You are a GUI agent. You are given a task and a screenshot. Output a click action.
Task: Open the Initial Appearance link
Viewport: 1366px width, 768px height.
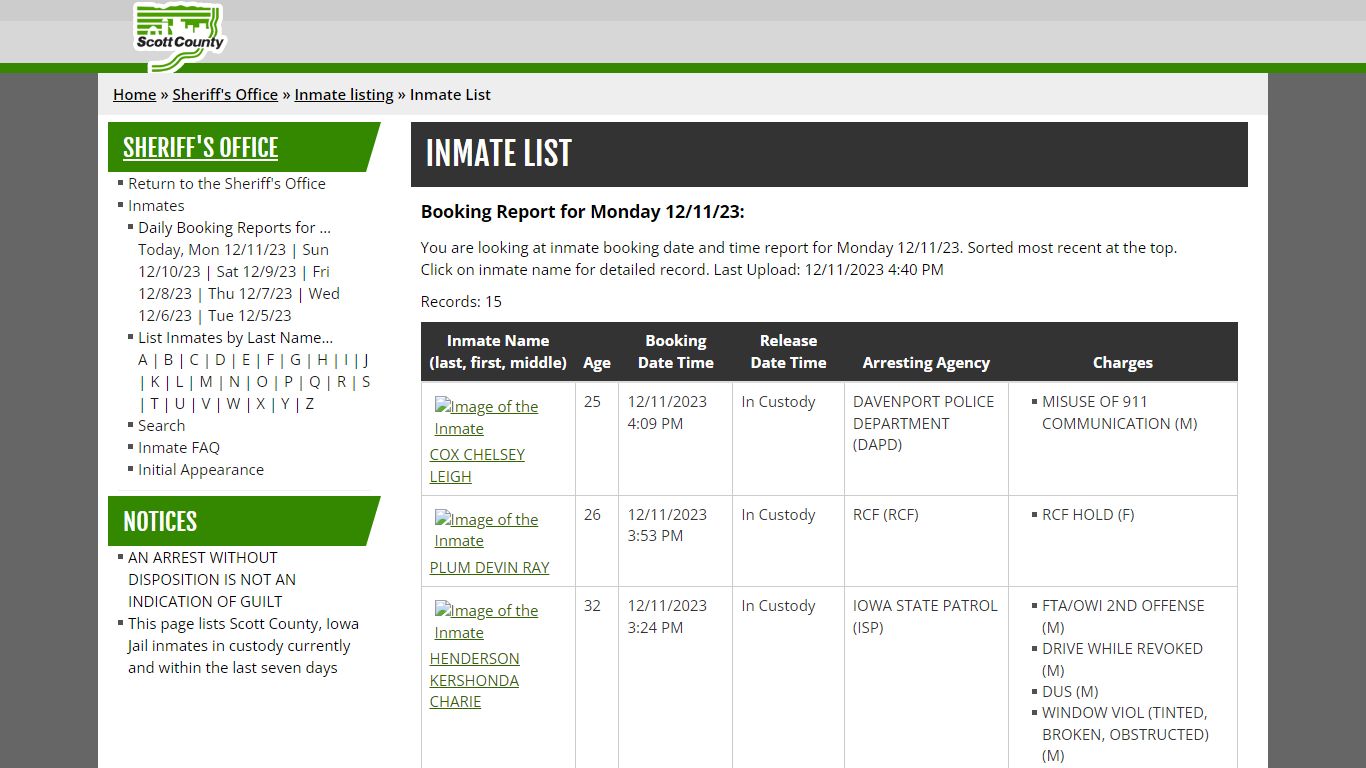201,469
